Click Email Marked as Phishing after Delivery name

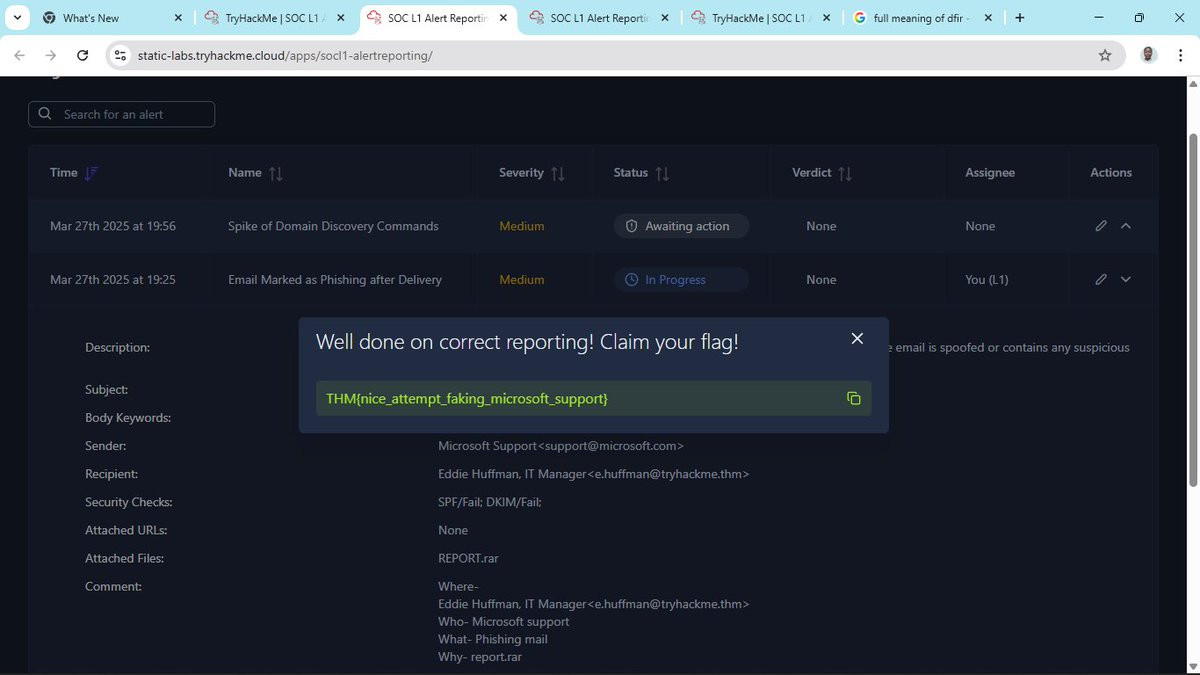tap(335, 280)
